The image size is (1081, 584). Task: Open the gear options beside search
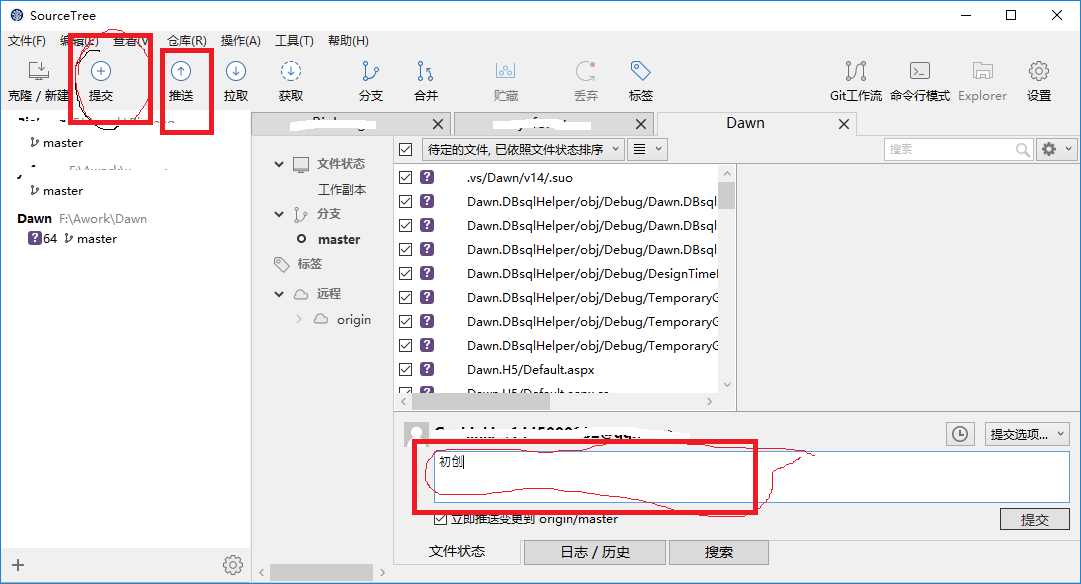pyautogui.click(x=1056, y=149)
